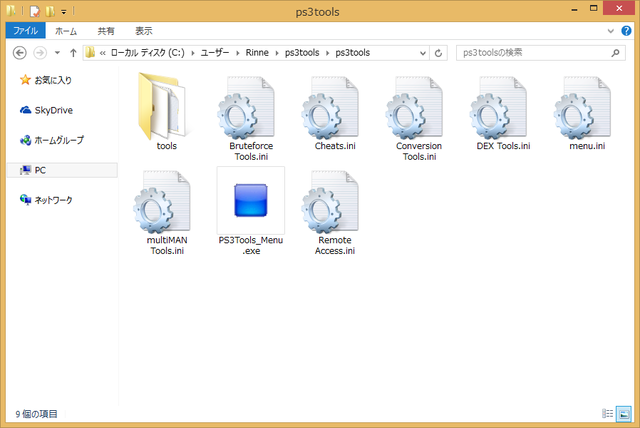640x428 pixels.
Task: Select お気に入り in navigation pane
Action: (x=47, y=80)
